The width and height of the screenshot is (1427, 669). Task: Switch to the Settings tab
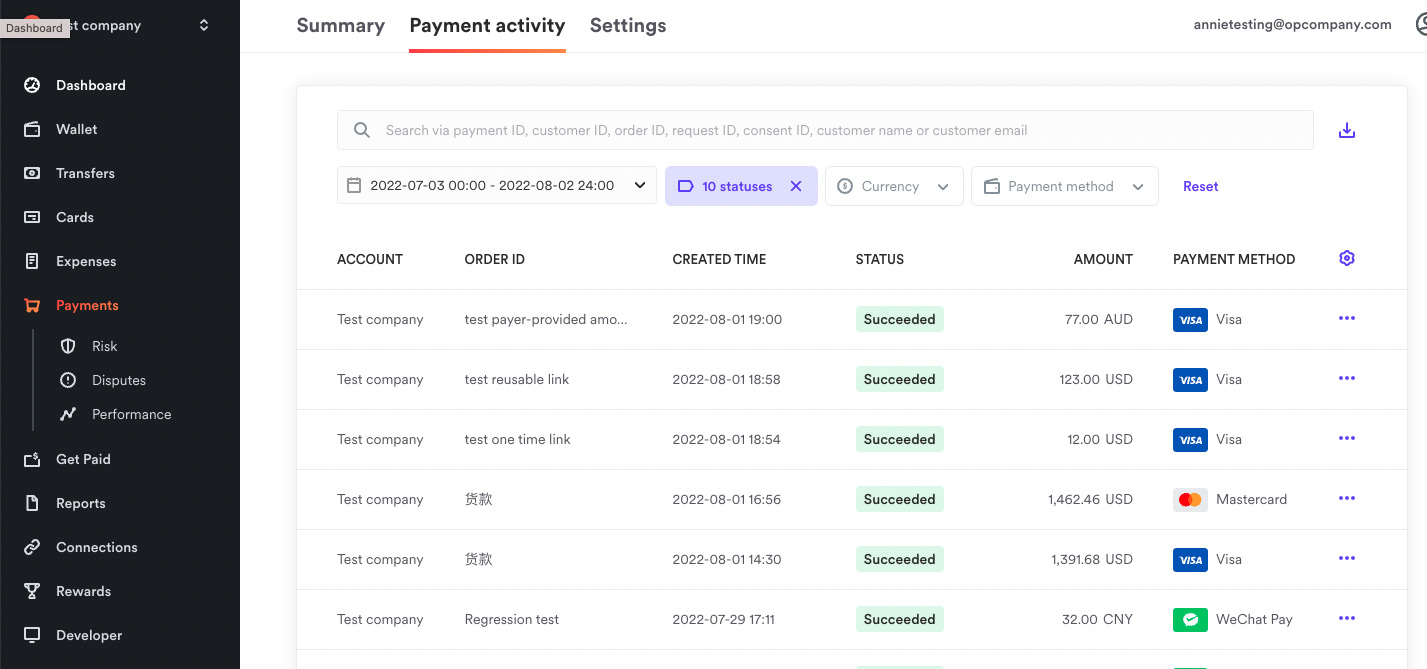(x=627, y=26)
